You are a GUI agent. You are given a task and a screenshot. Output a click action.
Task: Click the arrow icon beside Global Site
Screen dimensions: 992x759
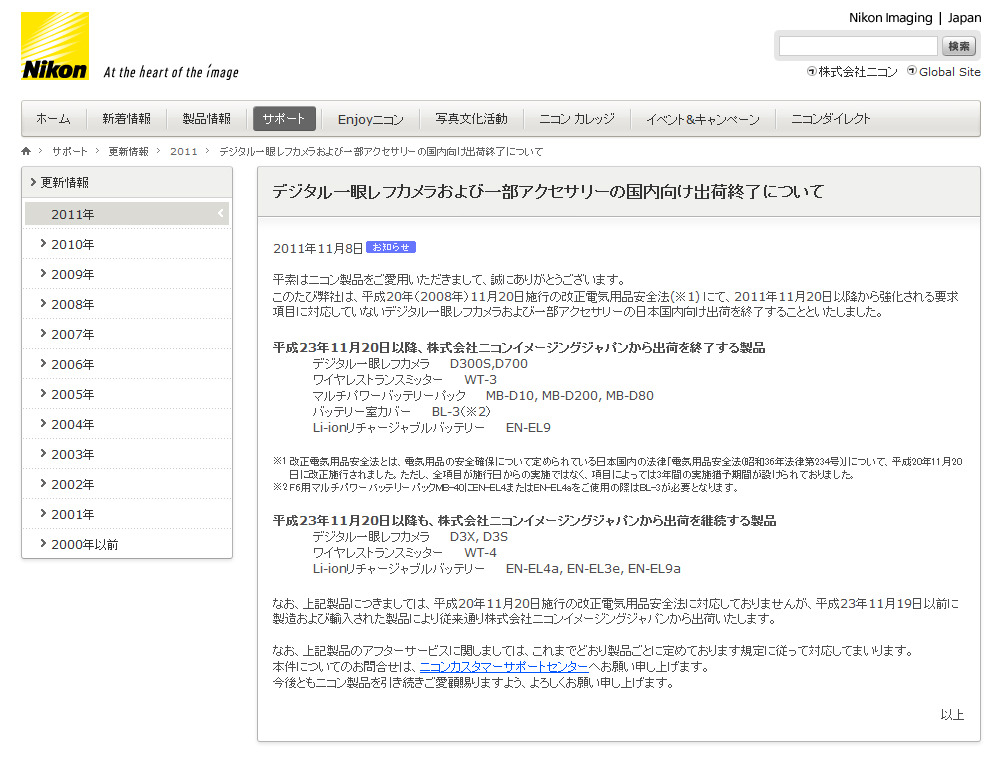click(912, 71)
